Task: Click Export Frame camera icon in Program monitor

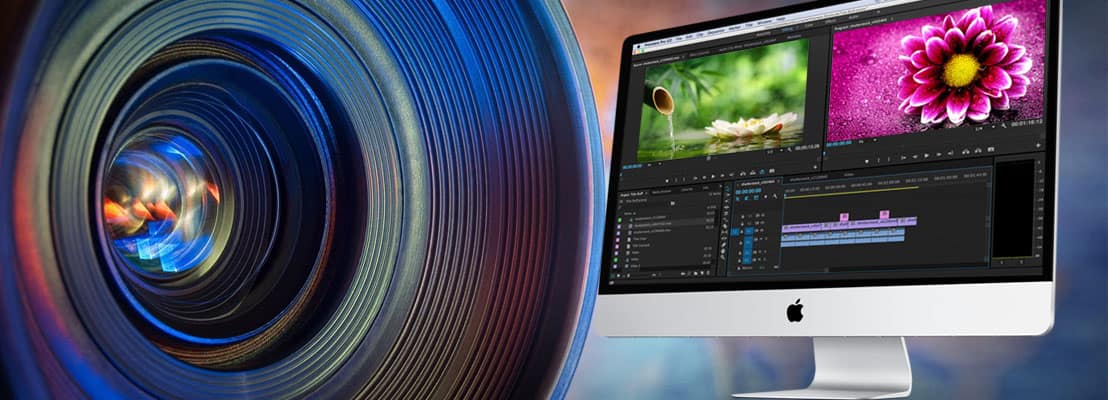Action: [x=991, y=149]
